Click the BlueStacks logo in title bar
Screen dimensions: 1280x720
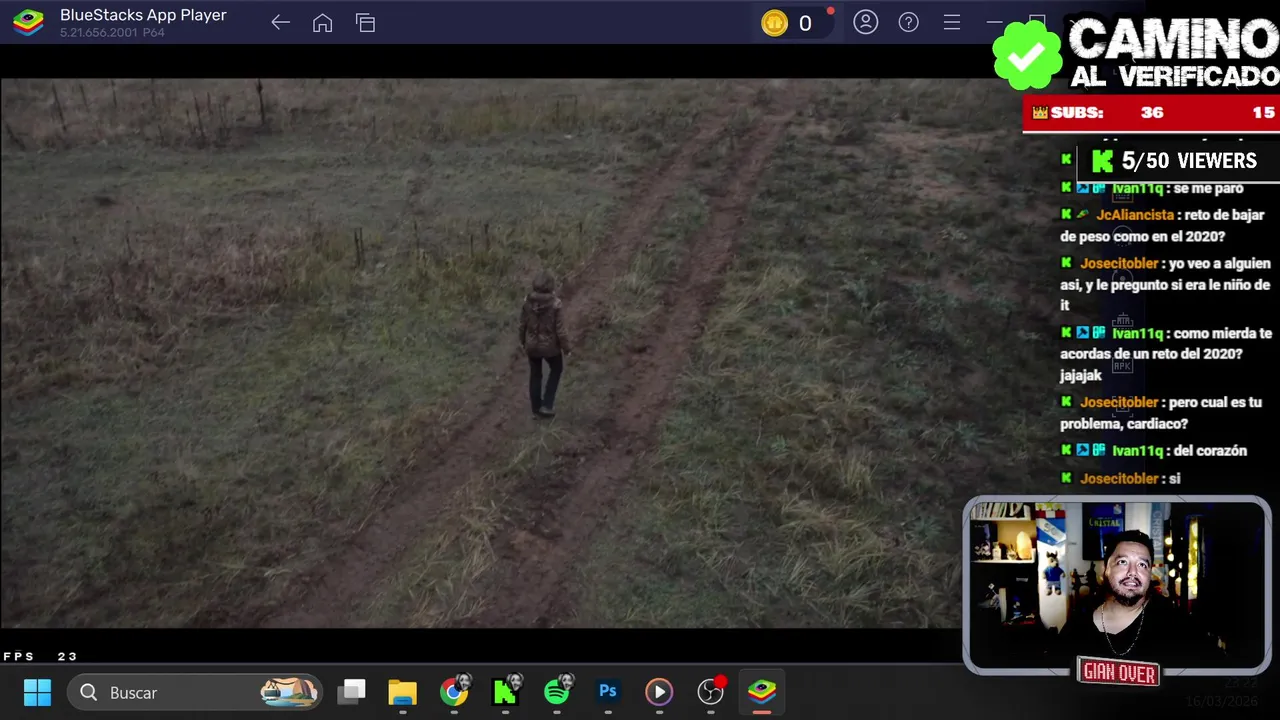(x=28, y=22)
